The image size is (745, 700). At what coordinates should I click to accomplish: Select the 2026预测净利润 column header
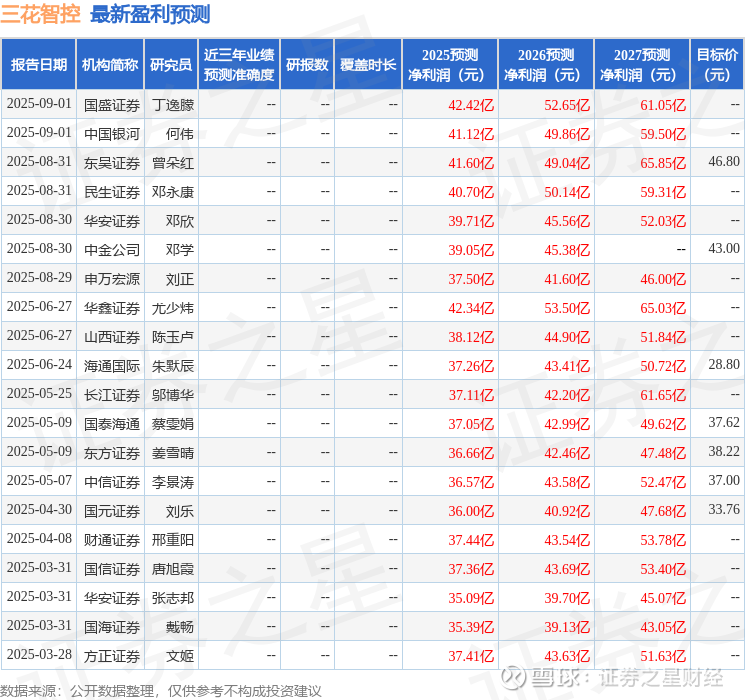[x=546, y=65]
